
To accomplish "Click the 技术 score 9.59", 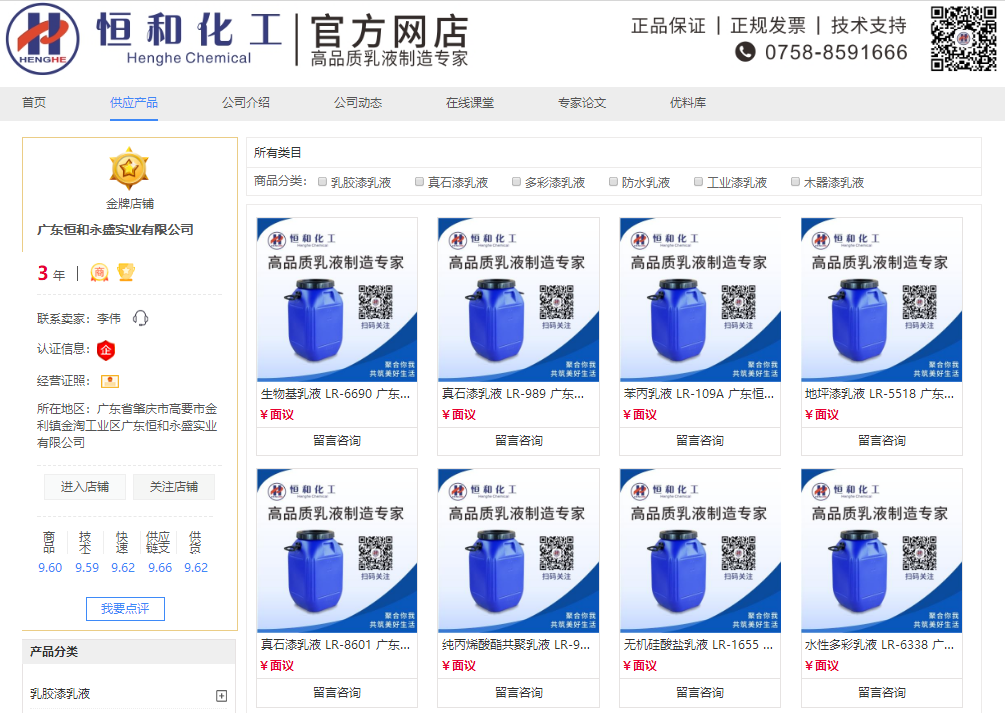I will [x=87, y=567].
